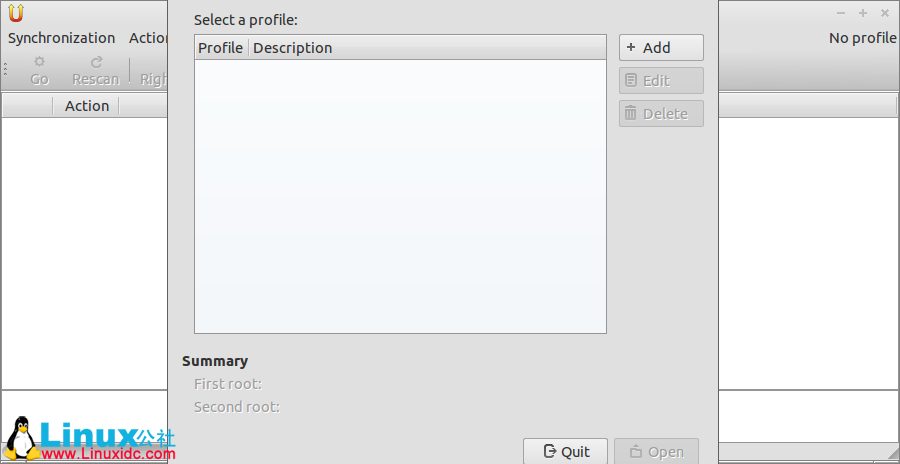Grab the toolbar drag handle dots

point(5,70)
